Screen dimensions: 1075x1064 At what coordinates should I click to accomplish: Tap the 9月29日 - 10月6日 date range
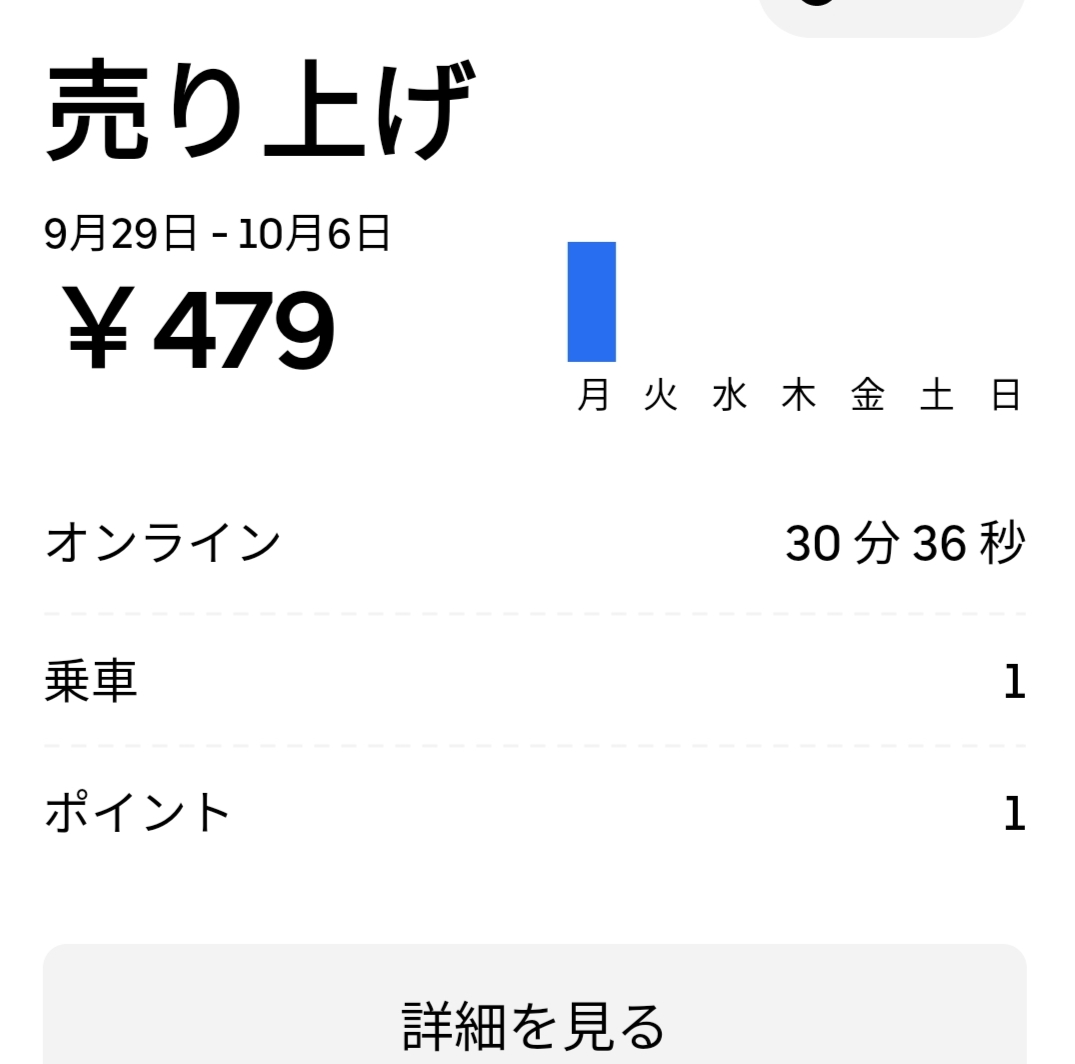[x=217, y=234]
